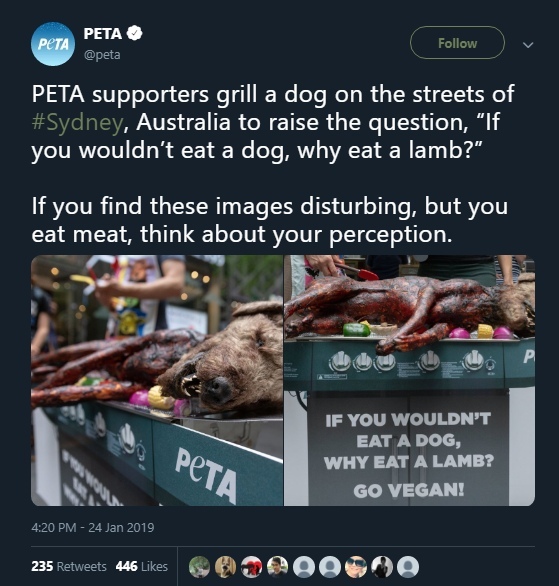Open the PETA profile avatar
This screenshot has width=559, height=586.
[53, 44]
